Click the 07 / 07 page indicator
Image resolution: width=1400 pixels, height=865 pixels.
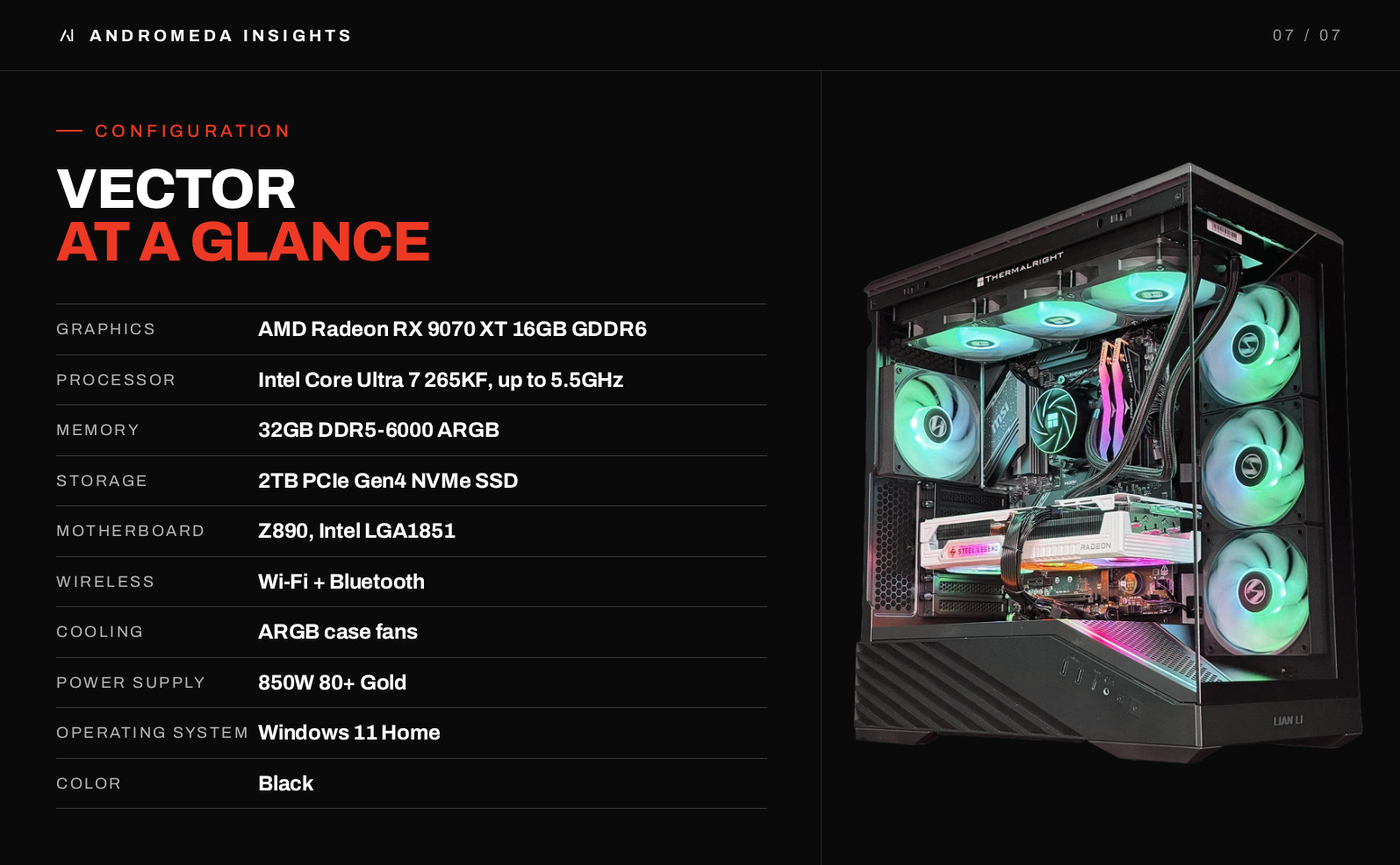pos(1307,35)
